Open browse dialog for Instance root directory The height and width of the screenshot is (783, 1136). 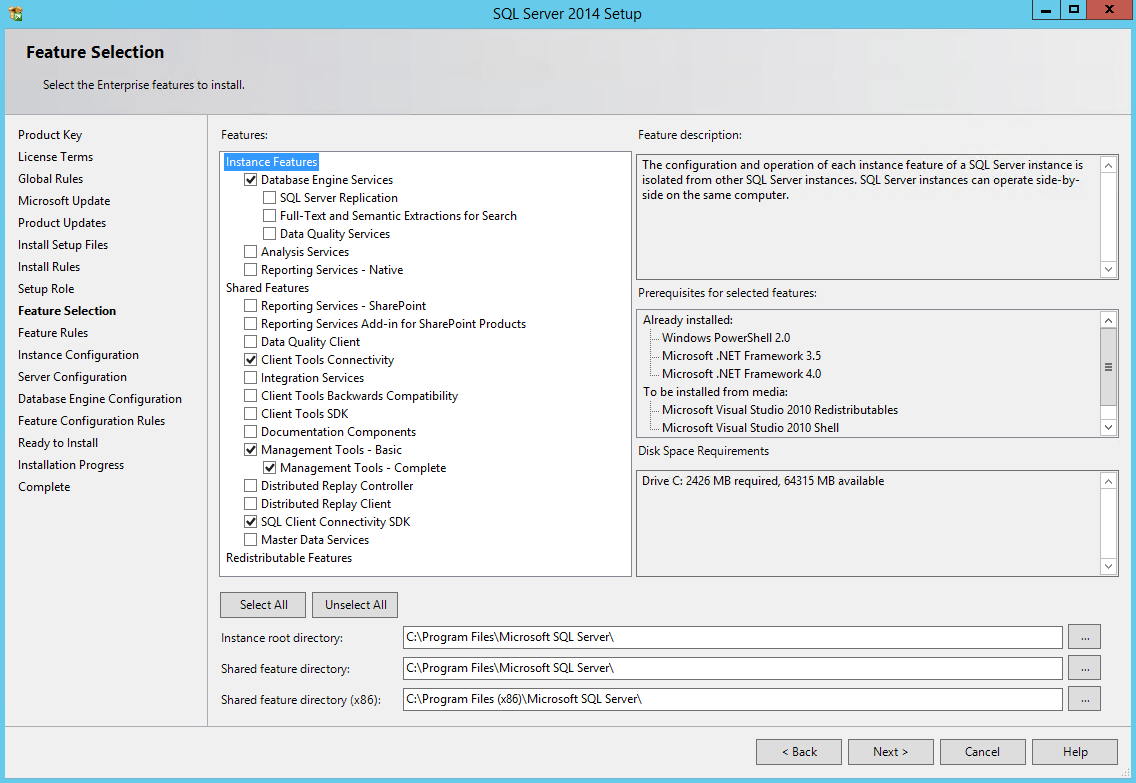pyautogui.click(x=1084, y=636)
